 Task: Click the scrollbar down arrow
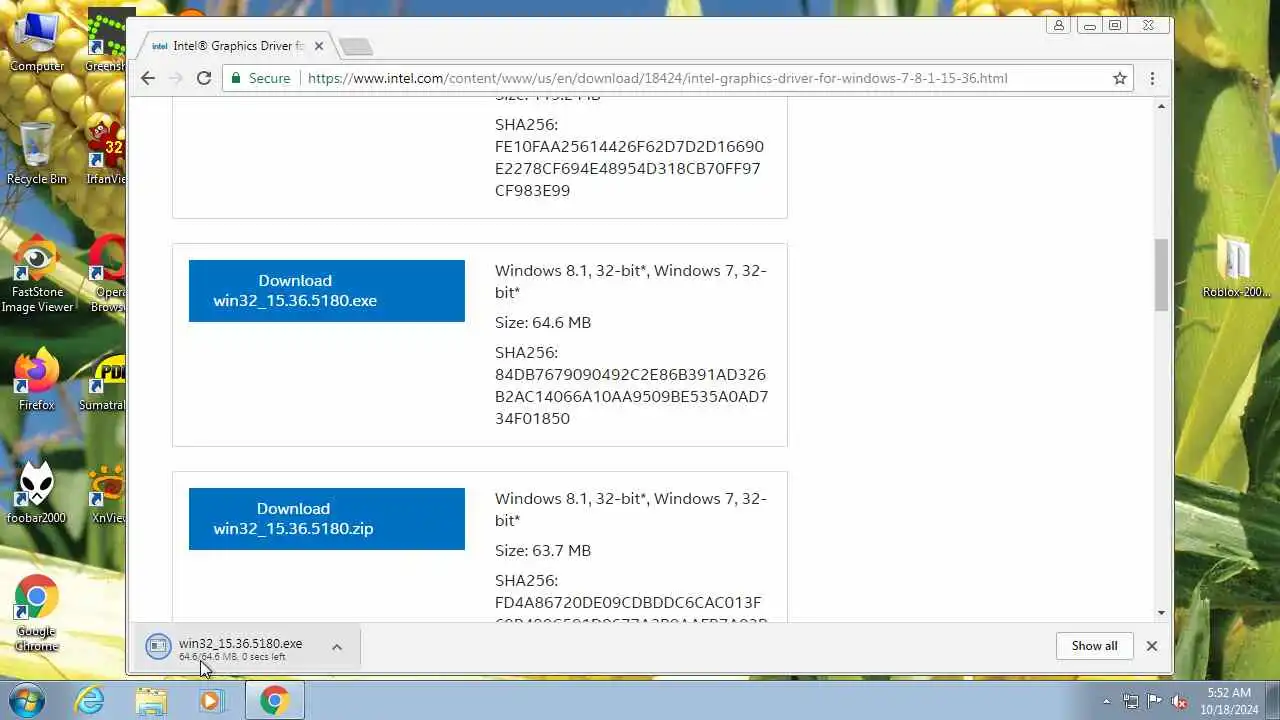(1161, 613)
